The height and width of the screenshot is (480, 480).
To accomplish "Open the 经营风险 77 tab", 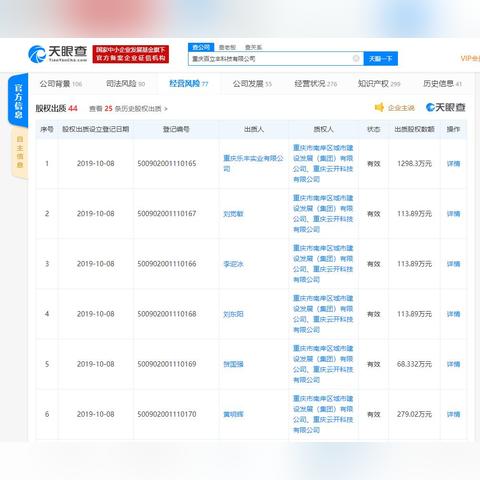I will coord(189,84).
